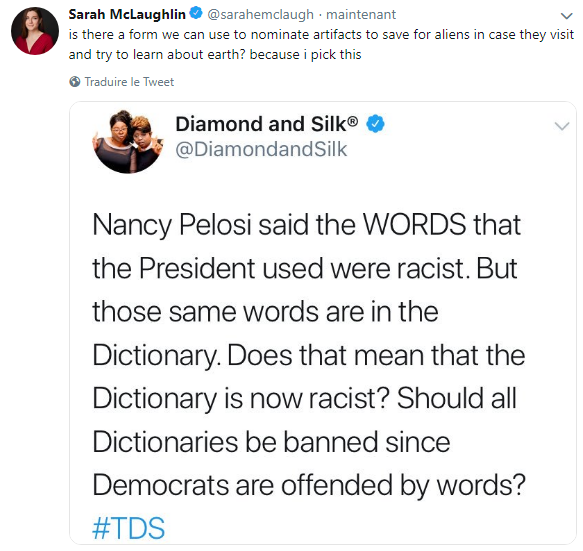Click the Sarah McLaughlin display name
The width and height of the screenshot is (583, 551).
pos(127,14)
